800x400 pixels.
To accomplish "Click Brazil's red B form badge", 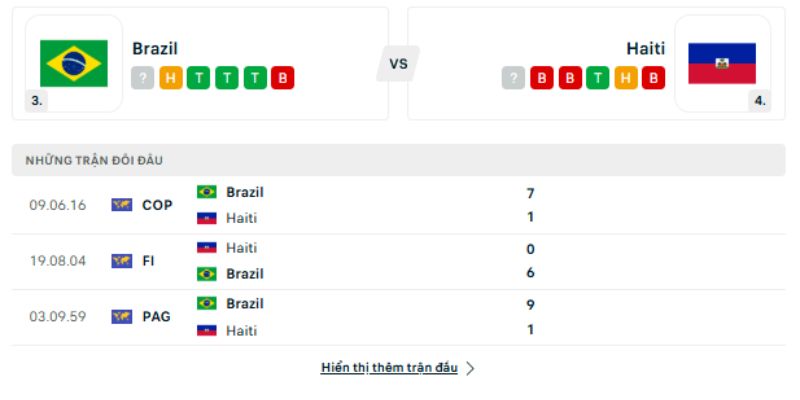I will click(283, 78).
